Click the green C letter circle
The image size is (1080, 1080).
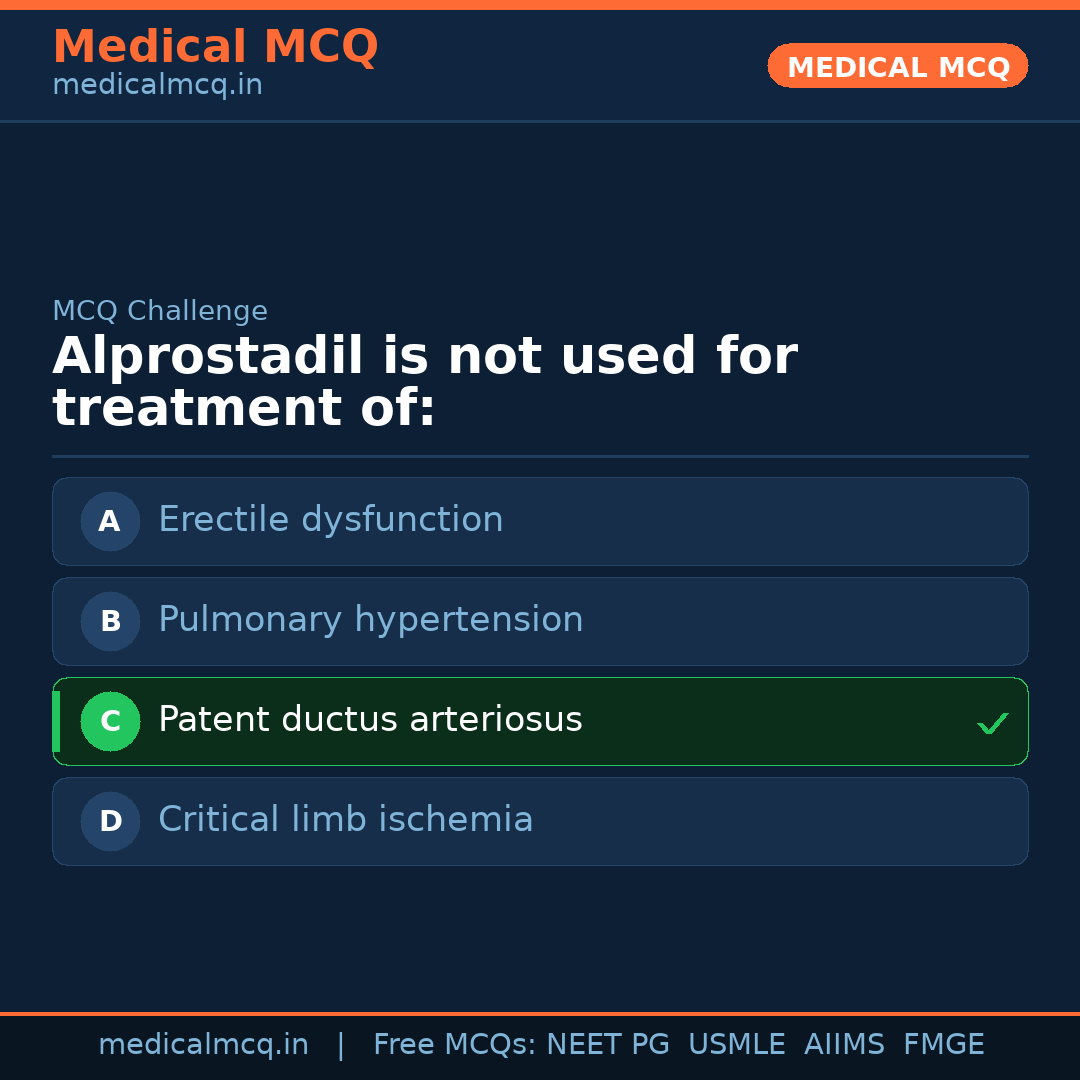[x=110, y=721]
